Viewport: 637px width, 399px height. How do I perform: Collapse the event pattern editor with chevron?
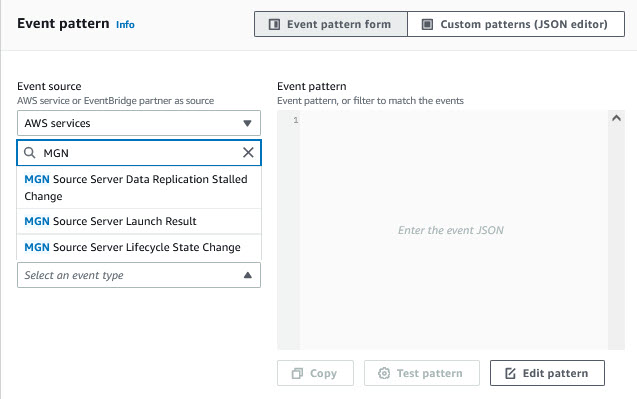pyautogui.click(x=616, y=118)
